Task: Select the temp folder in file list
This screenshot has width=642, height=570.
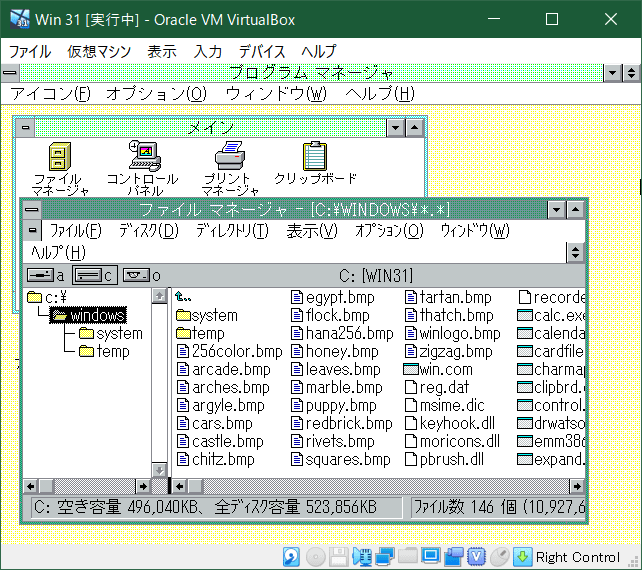Action: coord(200,333)
